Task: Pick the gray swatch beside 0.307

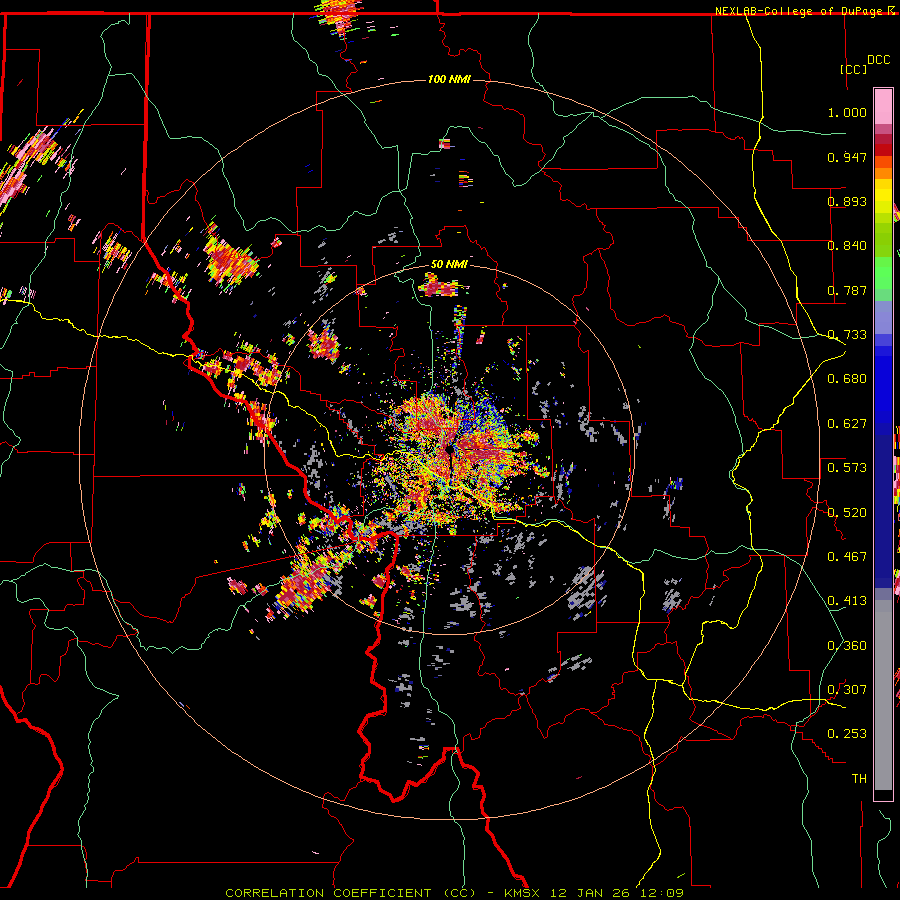Action: pos(883,695)
